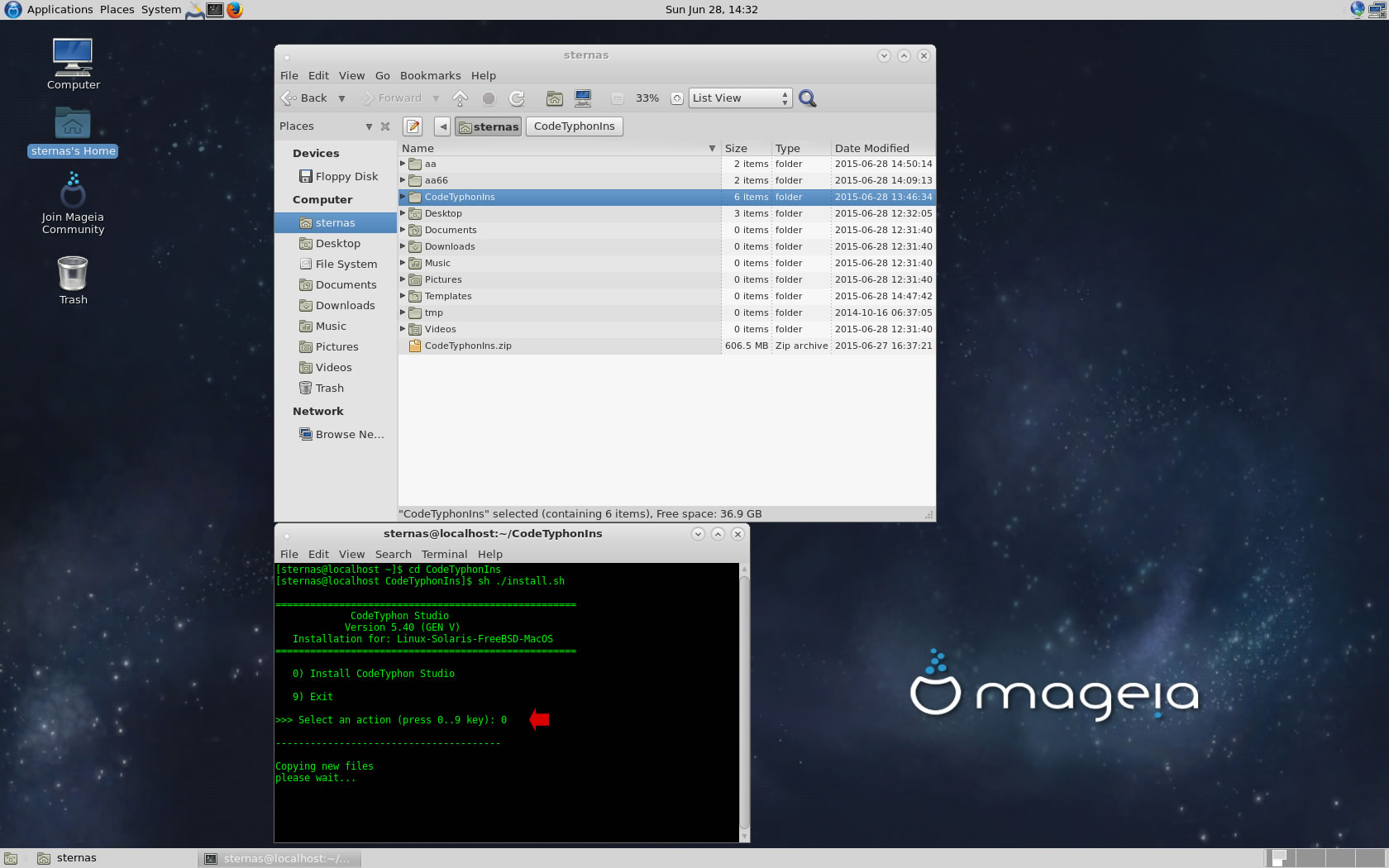Click the show desktop icon in the bottom panel

tap(11, 858)
